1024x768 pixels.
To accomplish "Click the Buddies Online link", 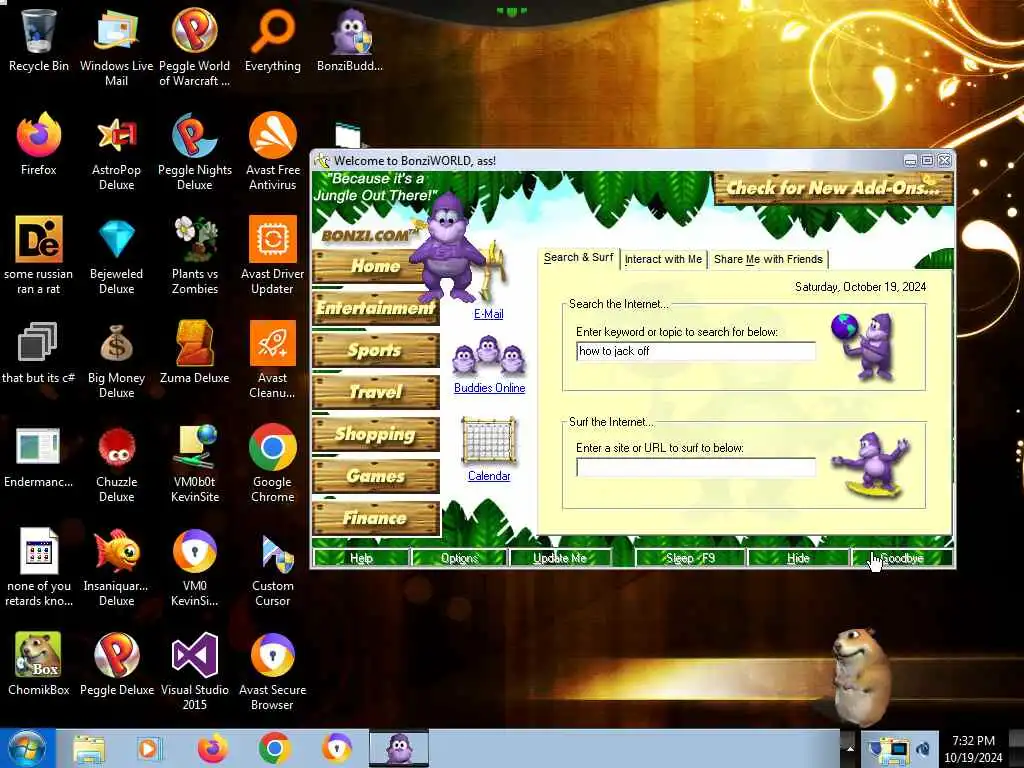I will (489, 388).
